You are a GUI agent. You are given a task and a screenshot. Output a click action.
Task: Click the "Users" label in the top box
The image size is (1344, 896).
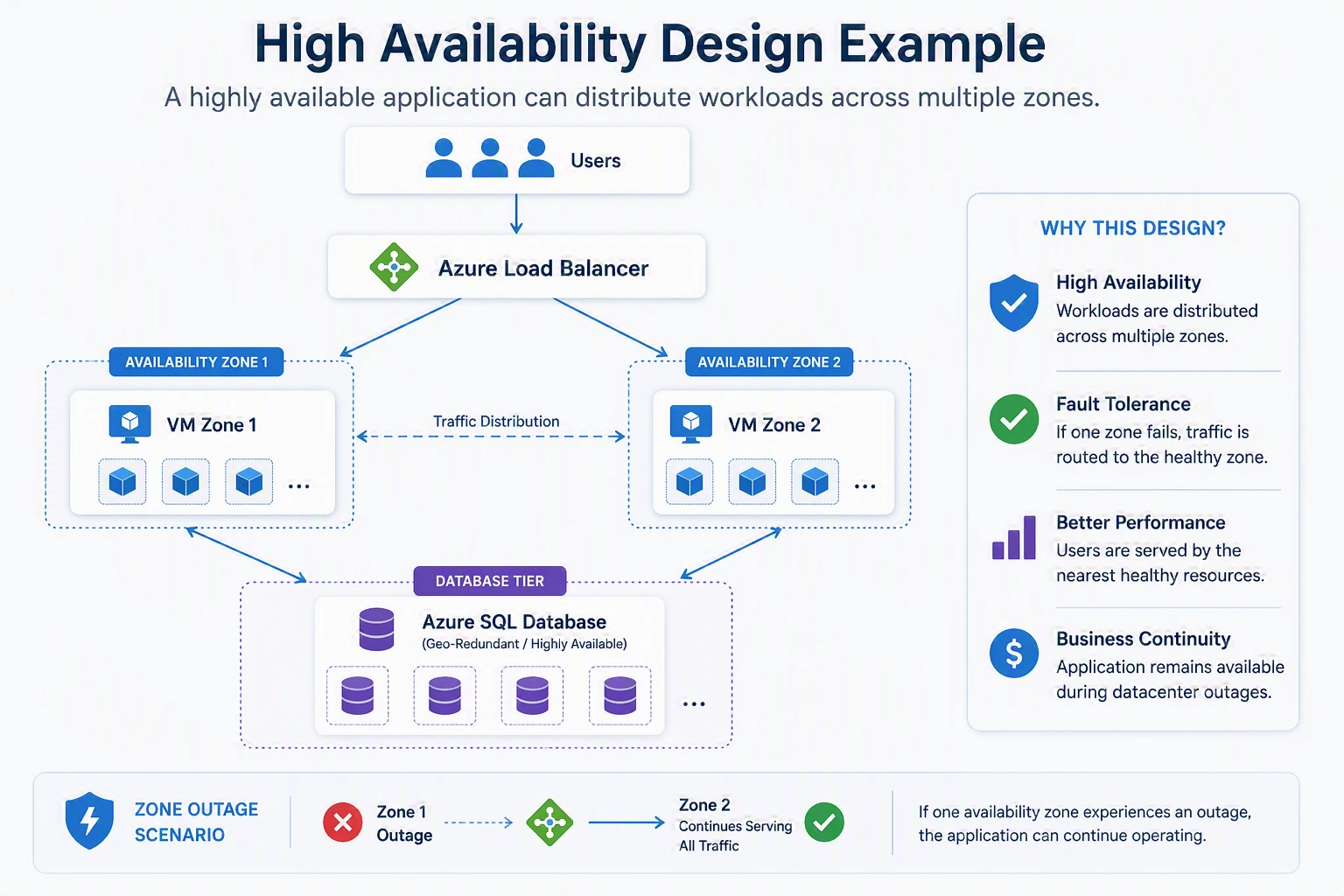(x=595, y=161)
